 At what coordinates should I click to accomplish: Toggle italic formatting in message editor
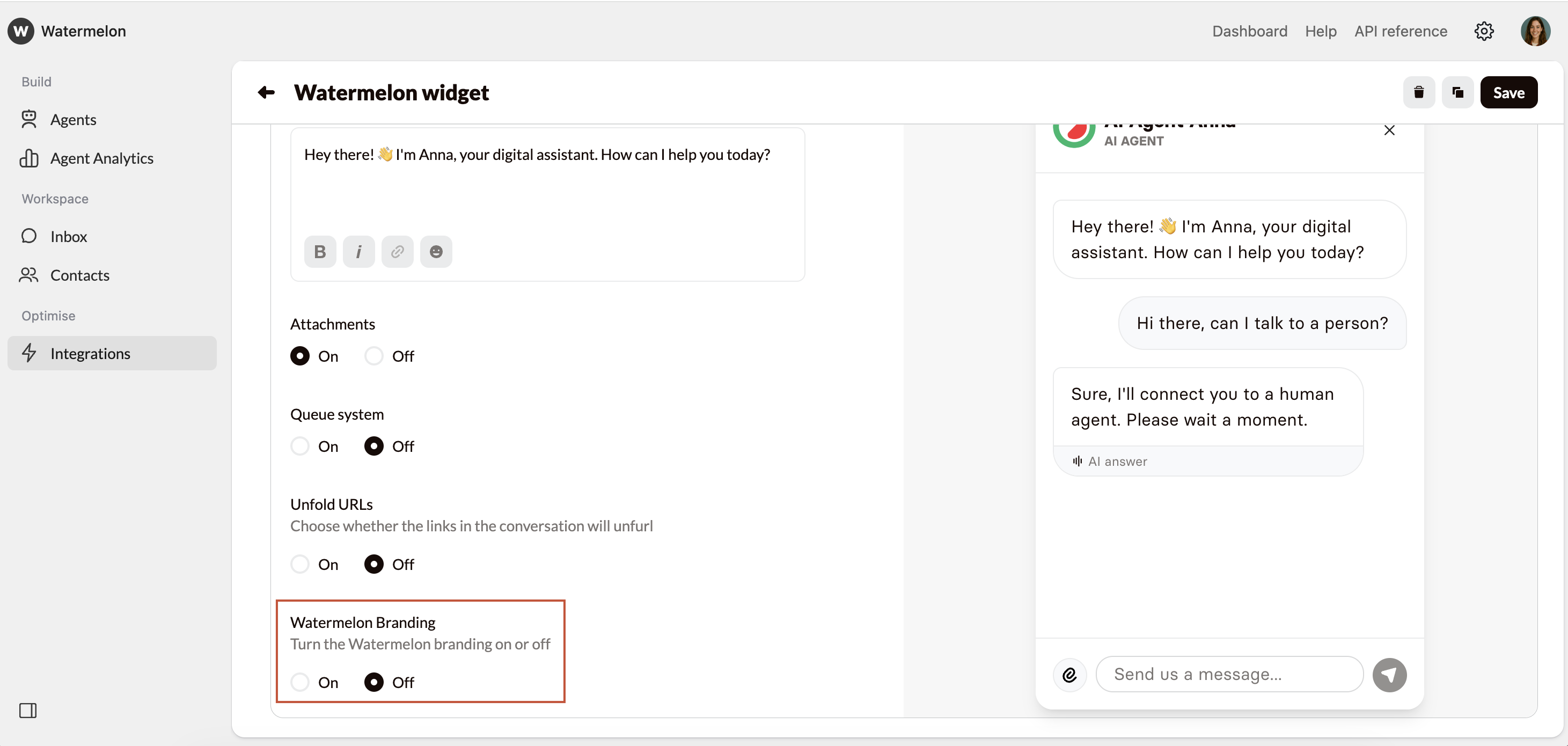358,252
